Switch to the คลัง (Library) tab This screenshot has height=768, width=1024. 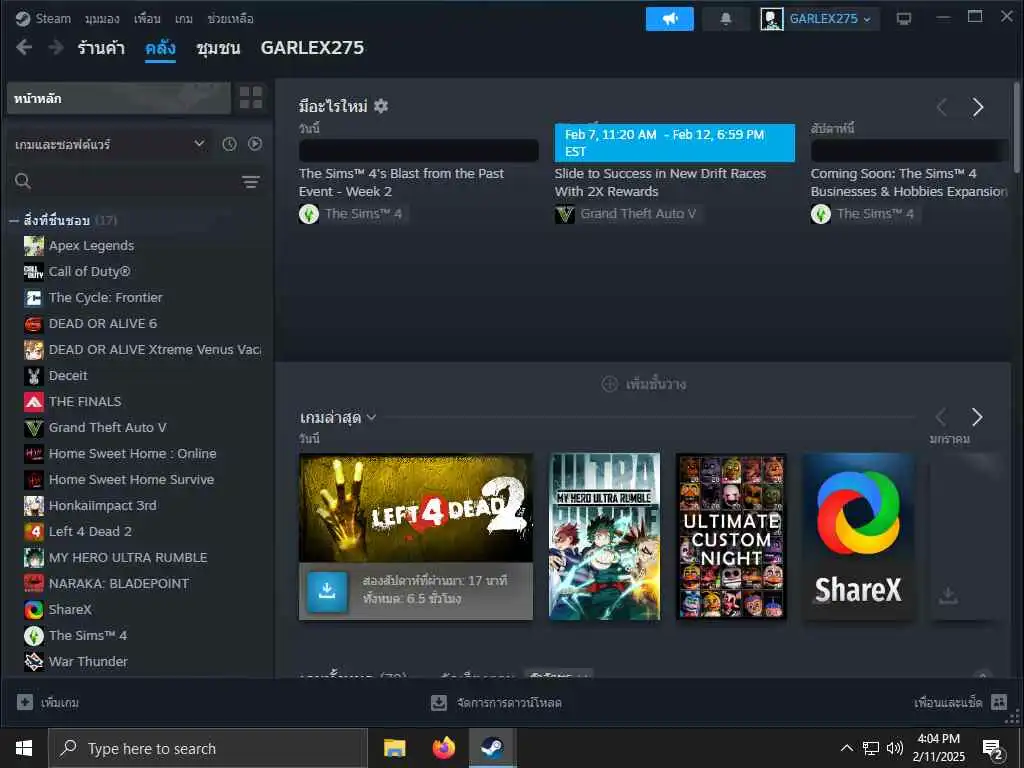click(160, 48)
